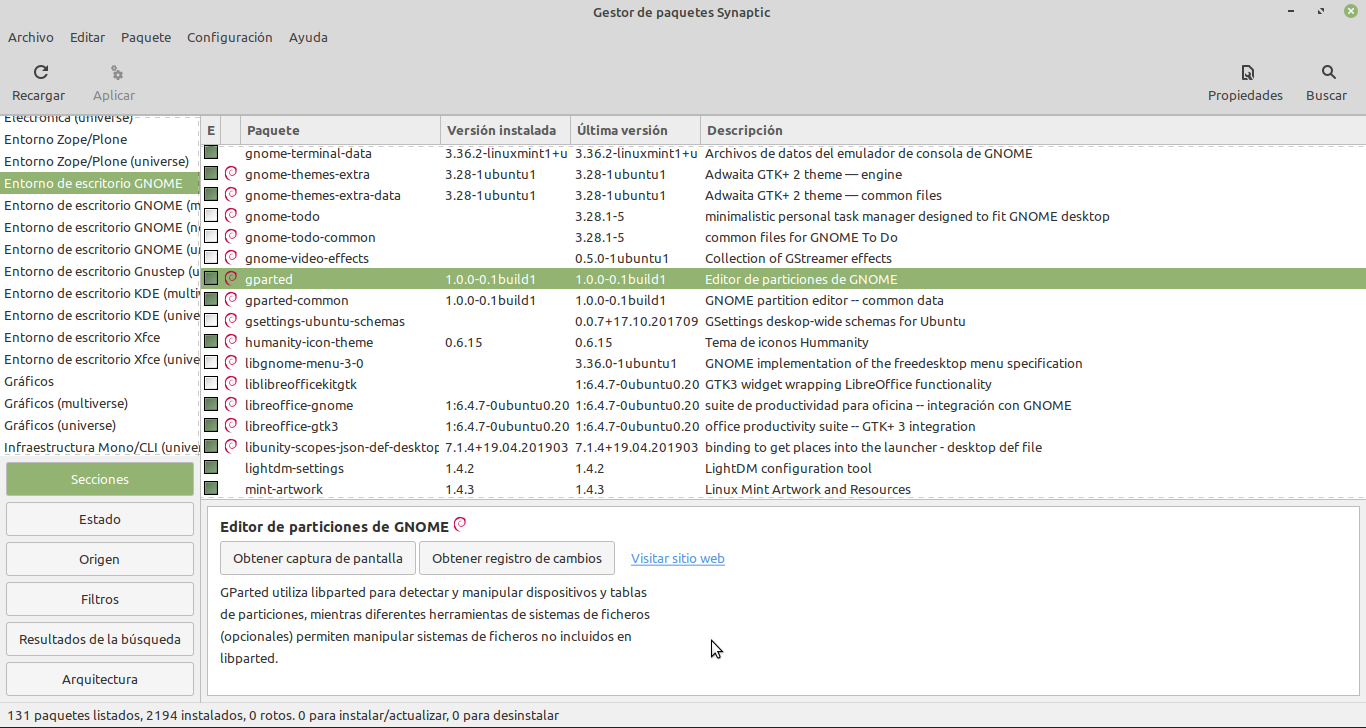Image resolution: width=1366 pixels, height=728 pixels.
Task: Click Debian swirl icon beside libunity-scopes-json-def-desktop
Action: [x=231, y=447]
